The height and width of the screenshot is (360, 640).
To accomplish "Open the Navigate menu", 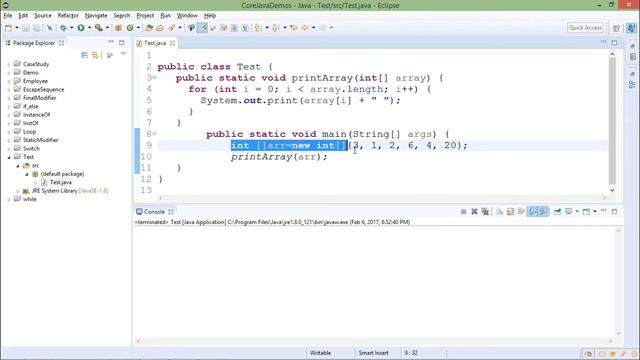I will pos(96,16).
